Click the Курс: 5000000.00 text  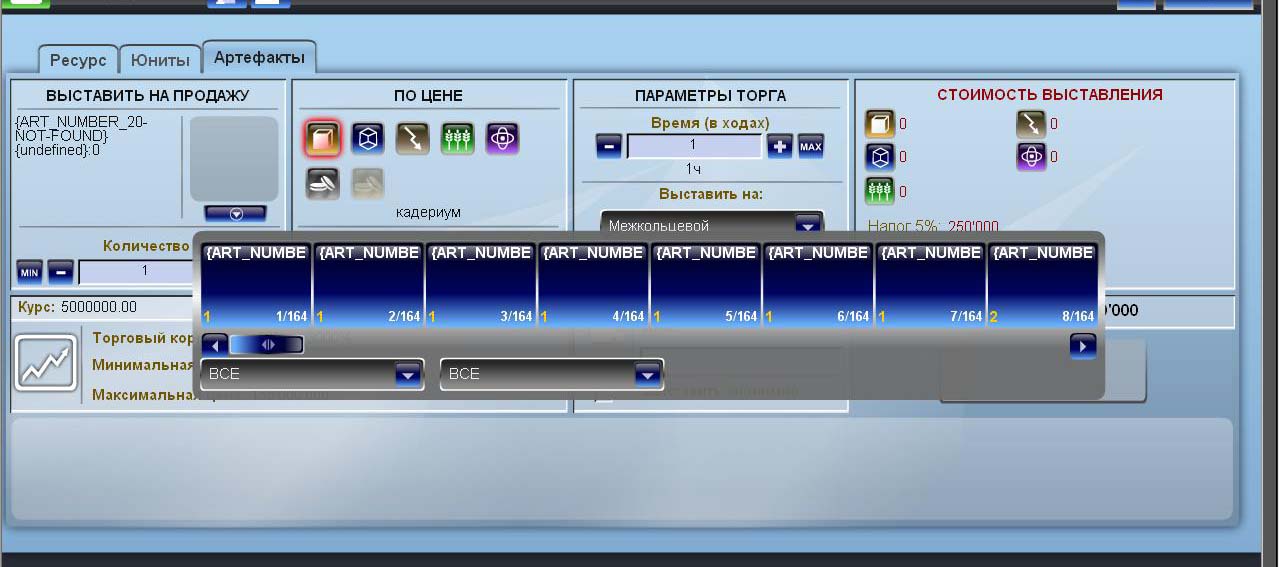[x=77, y=307]
